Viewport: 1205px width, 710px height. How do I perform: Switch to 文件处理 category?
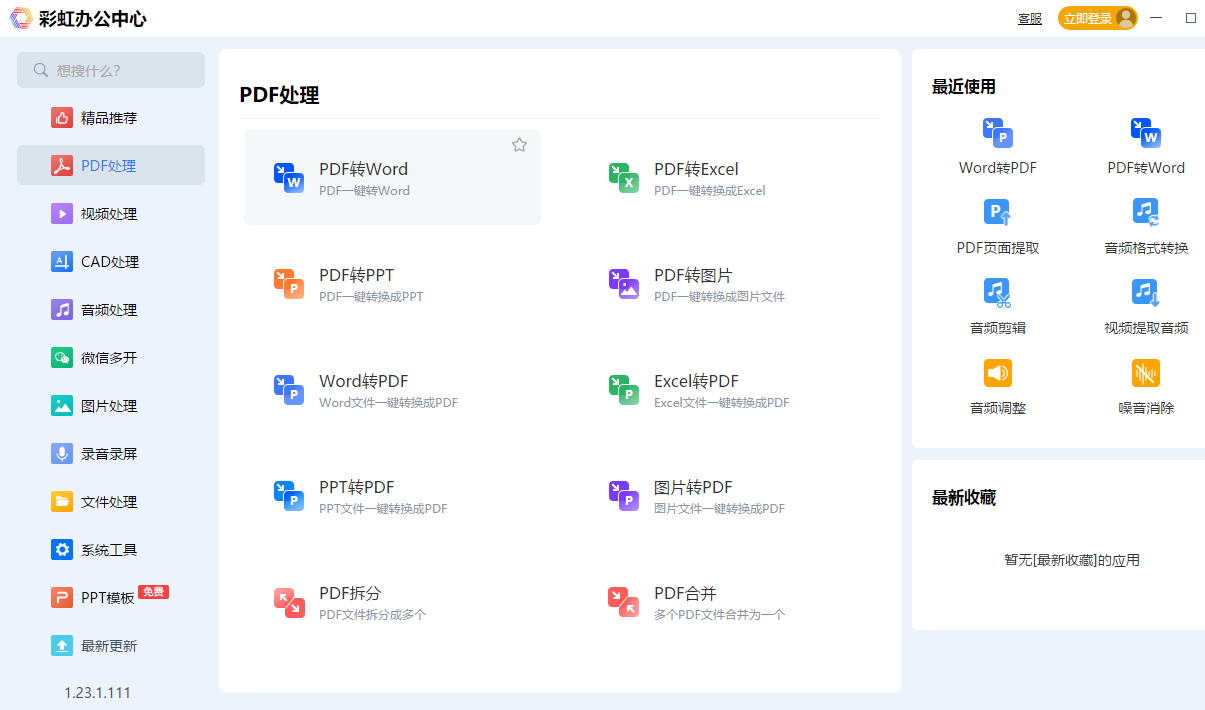(111, 502)
